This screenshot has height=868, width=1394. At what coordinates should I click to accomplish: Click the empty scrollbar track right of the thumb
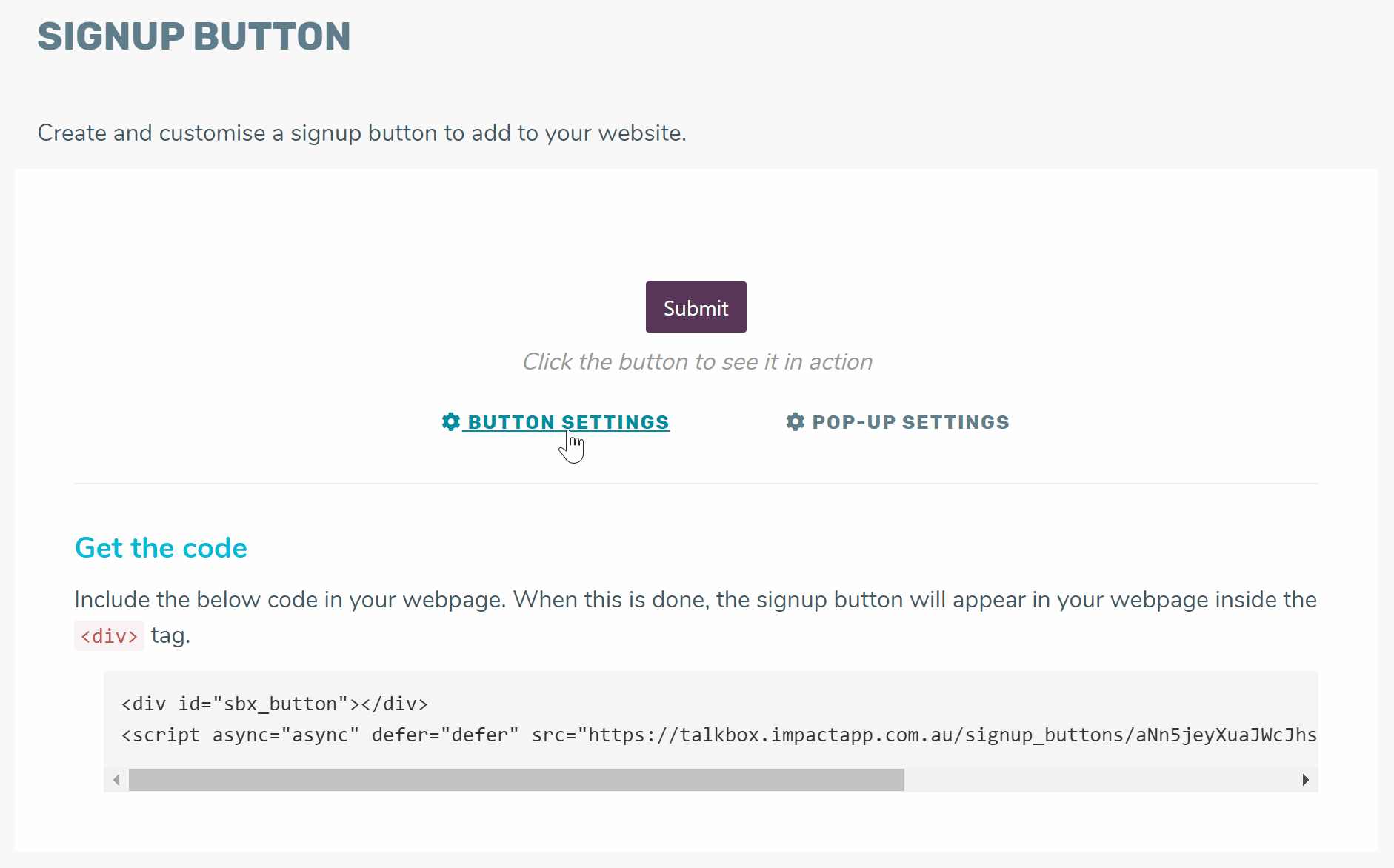coord(1100,780)
